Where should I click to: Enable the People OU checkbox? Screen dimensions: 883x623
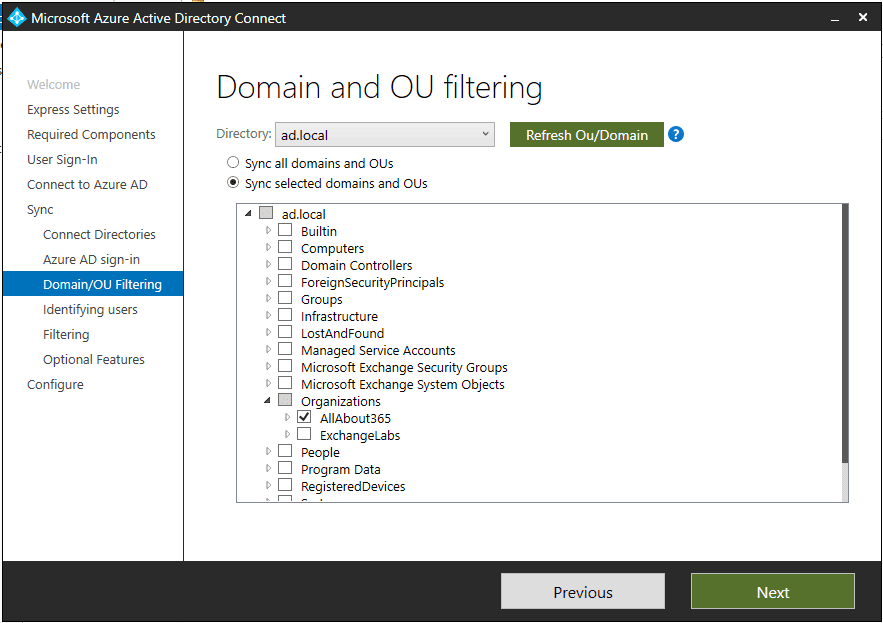(x=285, y=452)
